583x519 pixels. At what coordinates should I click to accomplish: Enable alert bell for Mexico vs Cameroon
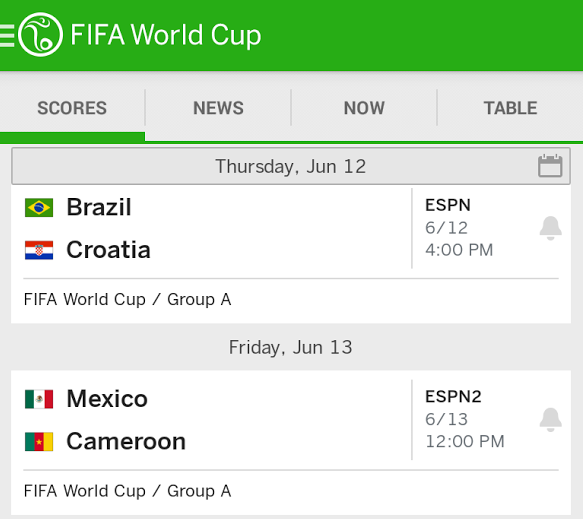click(551, 420)
